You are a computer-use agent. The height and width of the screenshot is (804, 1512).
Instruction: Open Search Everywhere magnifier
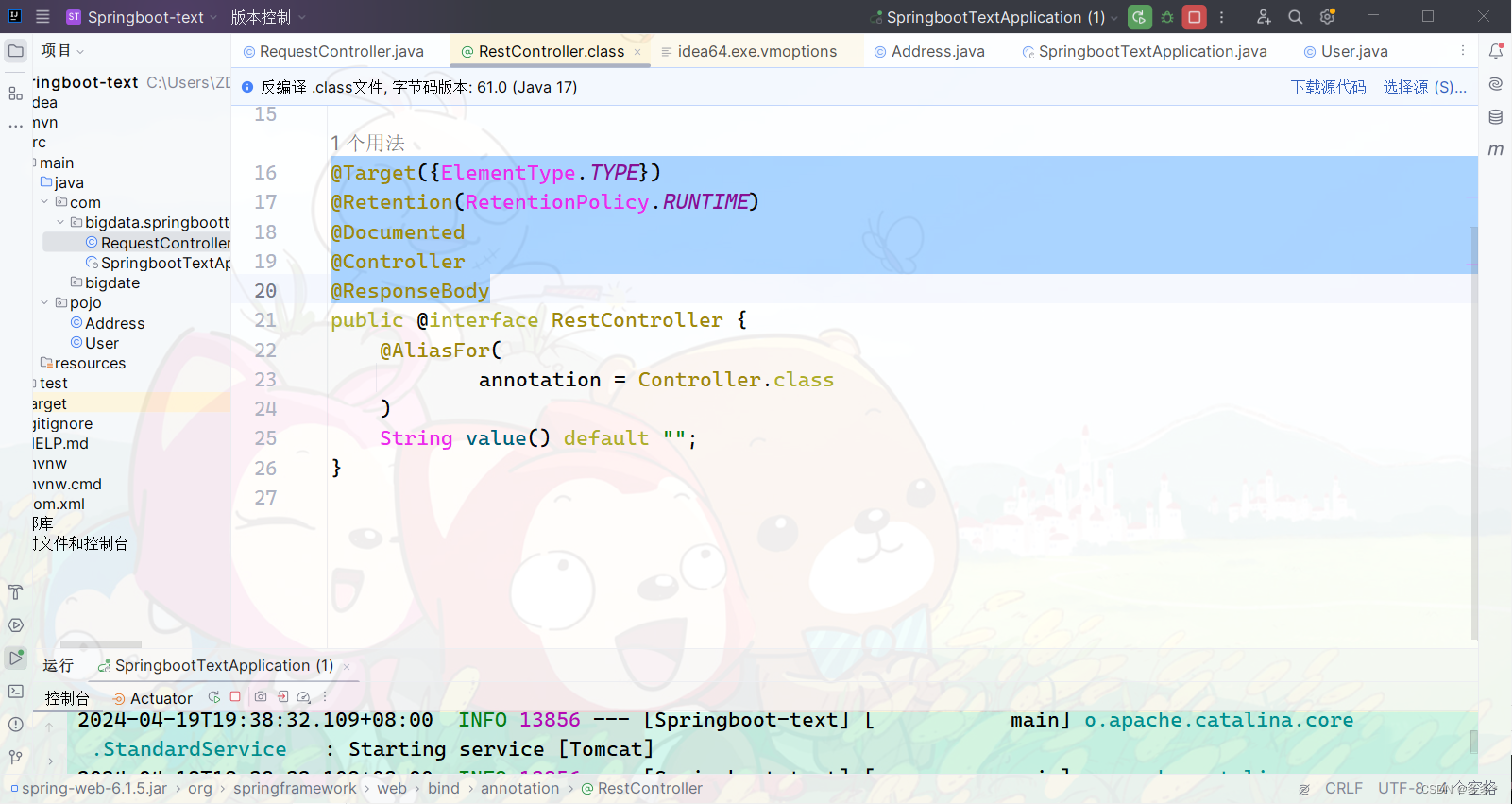pyautogui.click(x=1296, y=17)
